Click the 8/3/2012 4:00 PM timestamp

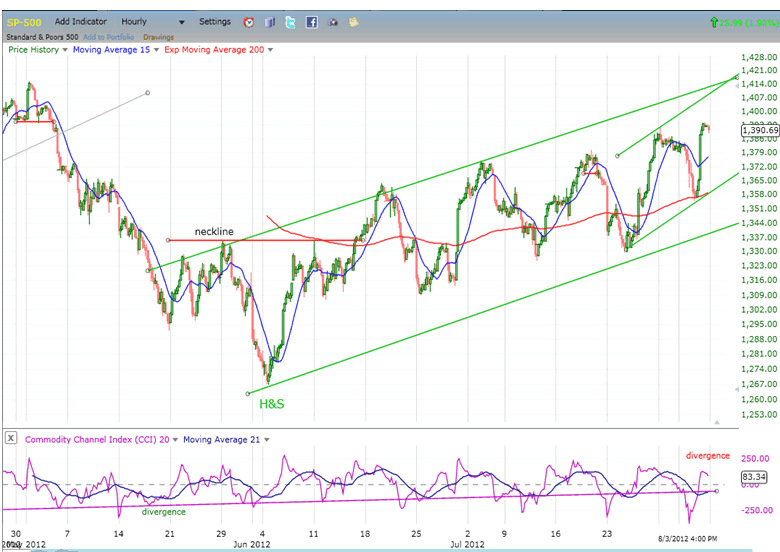tap(687, 539)
